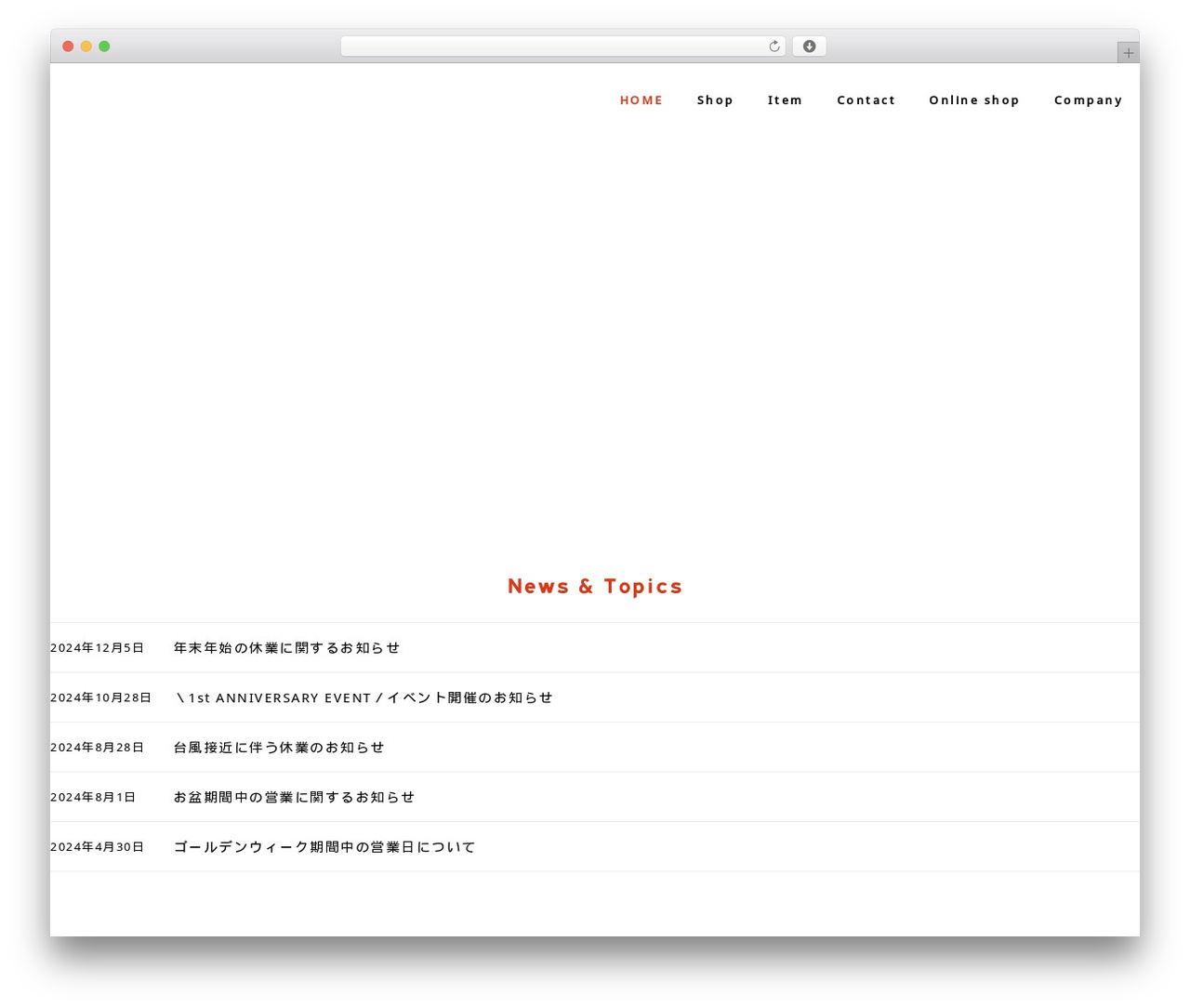This screenshot has height=1008, width=1190.
Task: Select the date 2024年8月28日
Action: [97, 748]
